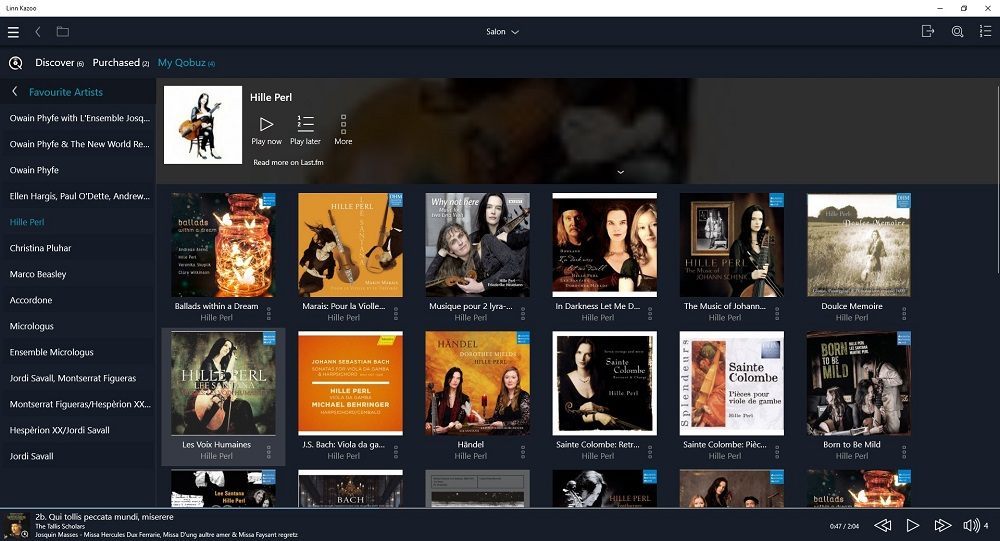
Task: Queue Hille Perl with Play later
Action: (305, 130)
